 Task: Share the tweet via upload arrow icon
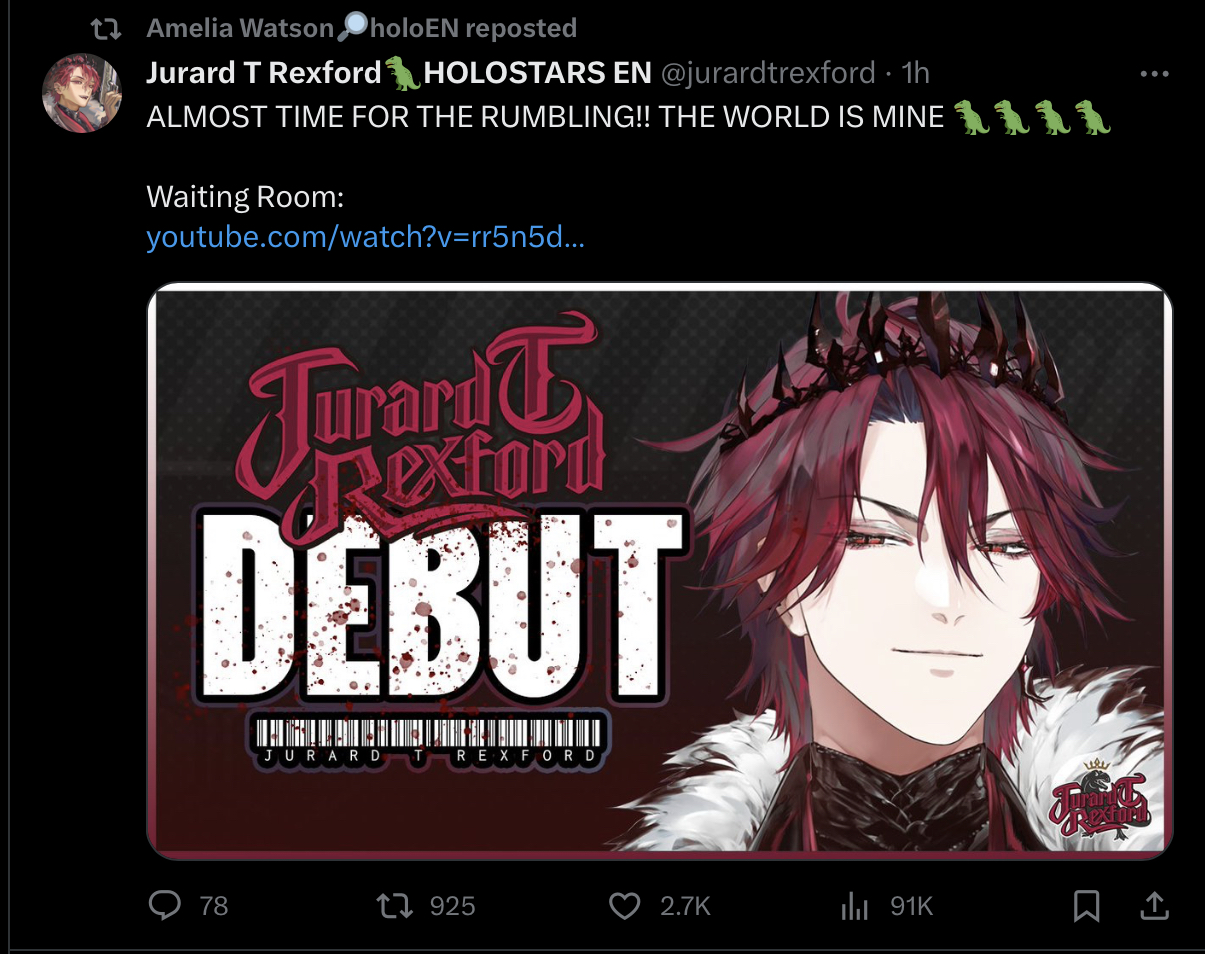pos(1154,906)
